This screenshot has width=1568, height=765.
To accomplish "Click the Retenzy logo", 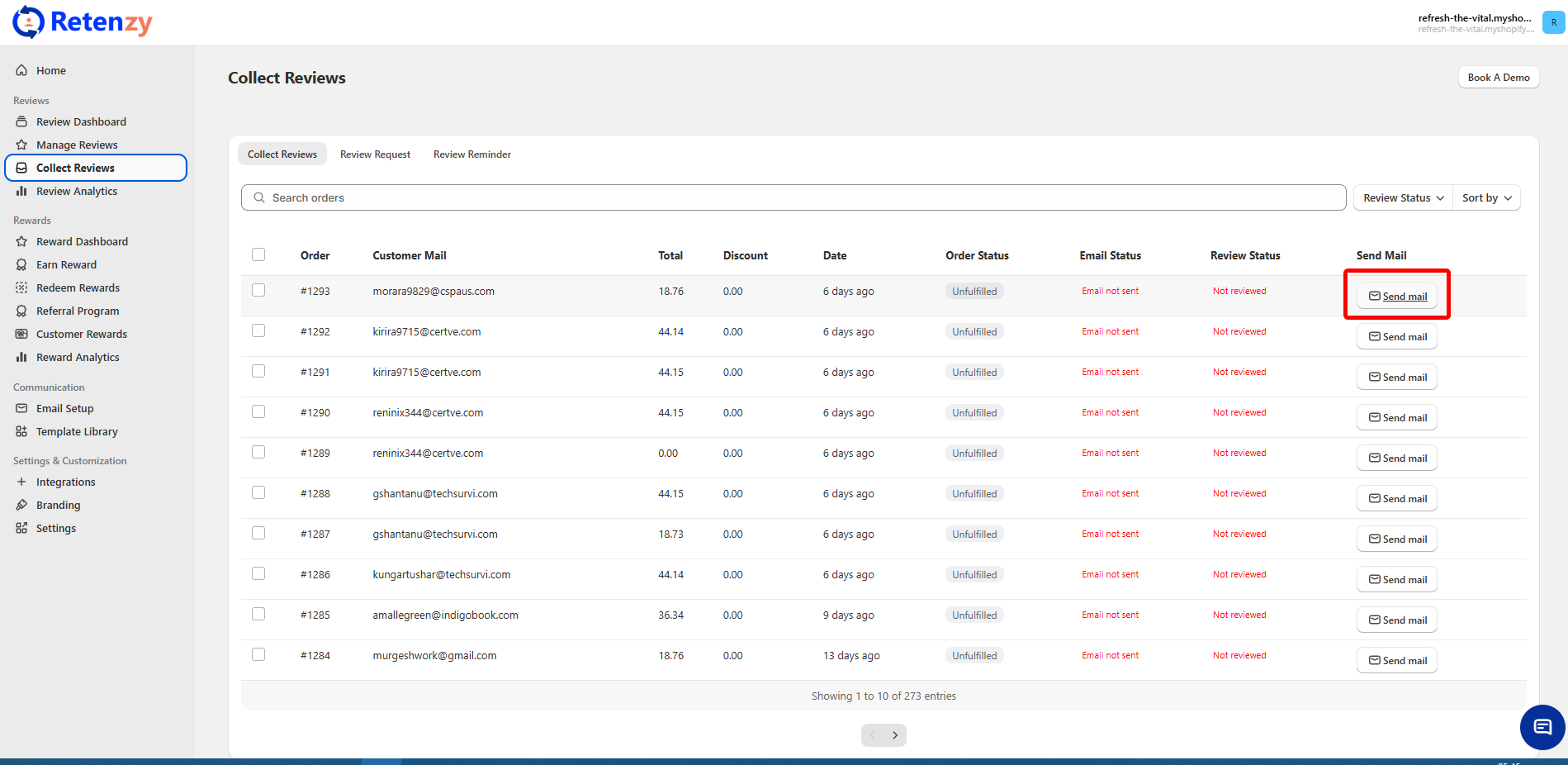I will click(83, 22).
